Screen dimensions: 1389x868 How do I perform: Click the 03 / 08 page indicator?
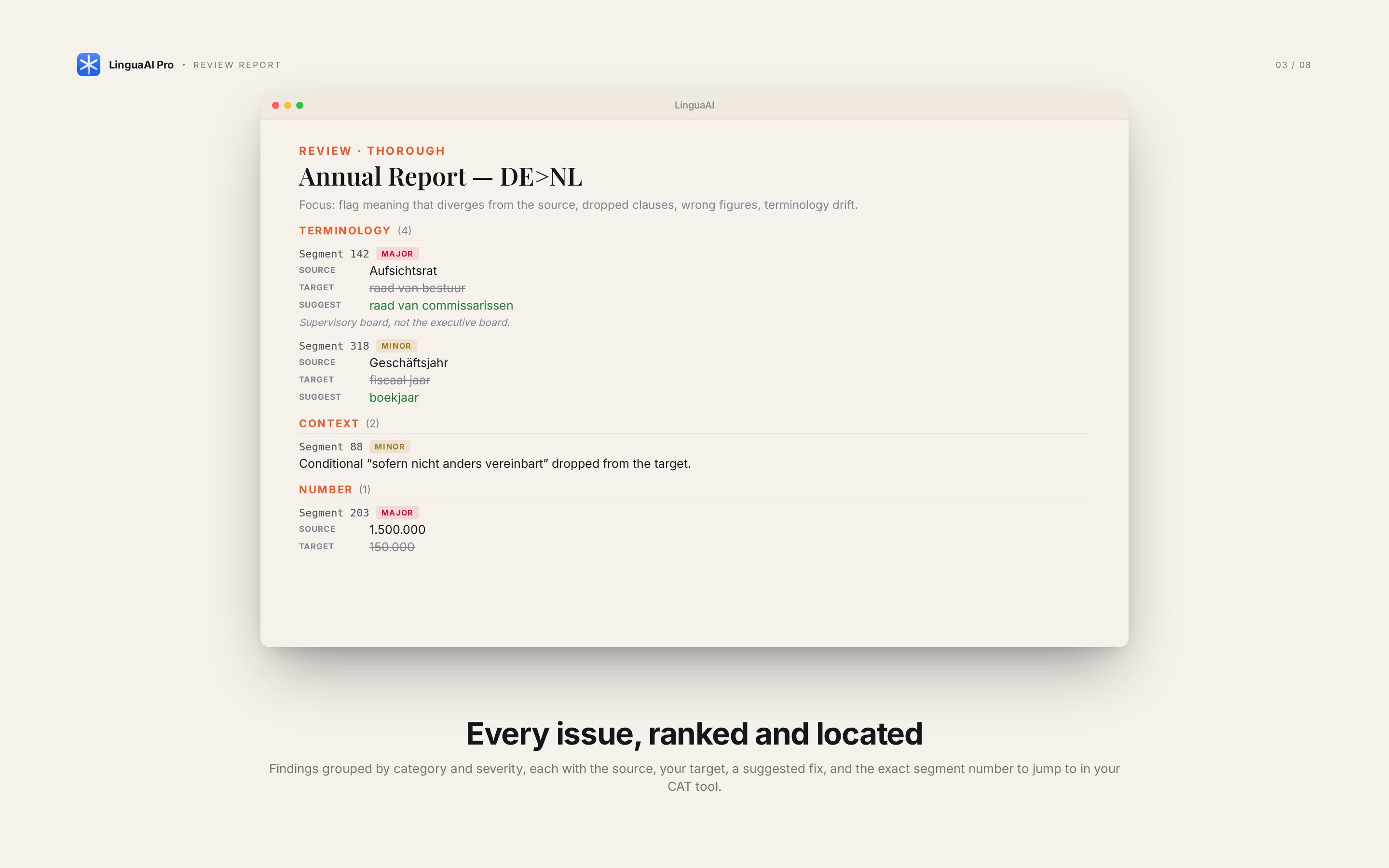click(1293, 65)
